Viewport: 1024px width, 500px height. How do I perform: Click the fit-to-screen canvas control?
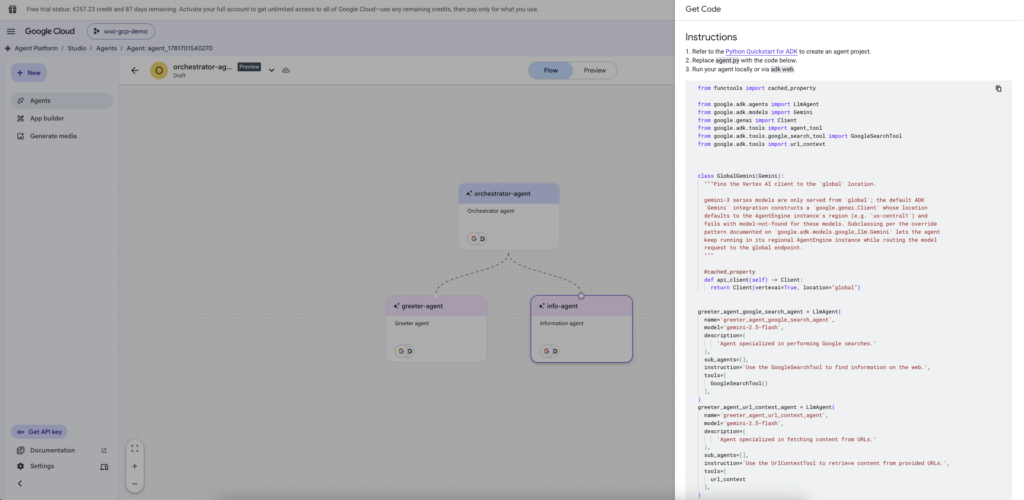(x=135, y=448)
